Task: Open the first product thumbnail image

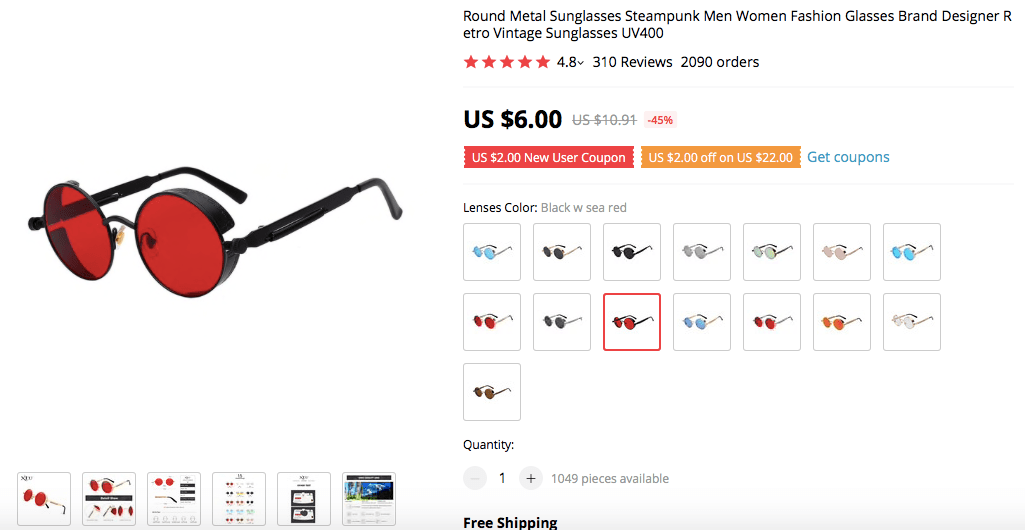Action: click(x=44, y=499)
